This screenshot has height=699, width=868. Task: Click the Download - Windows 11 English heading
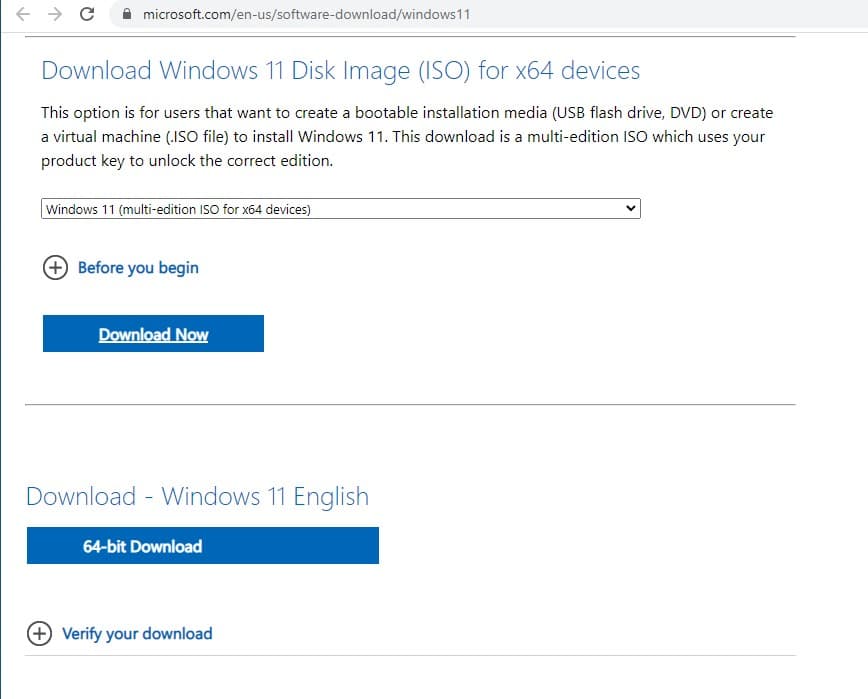tap(197, 497)
